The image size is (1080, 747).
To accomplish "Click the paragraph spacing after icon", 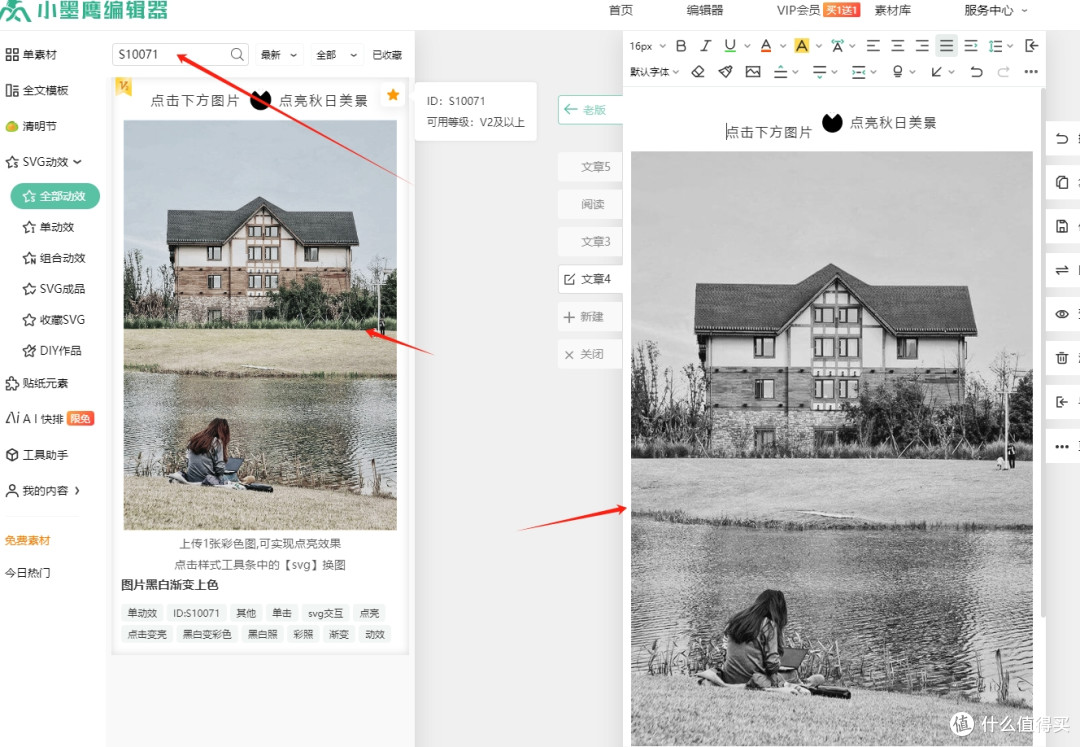I will (819, 72).
